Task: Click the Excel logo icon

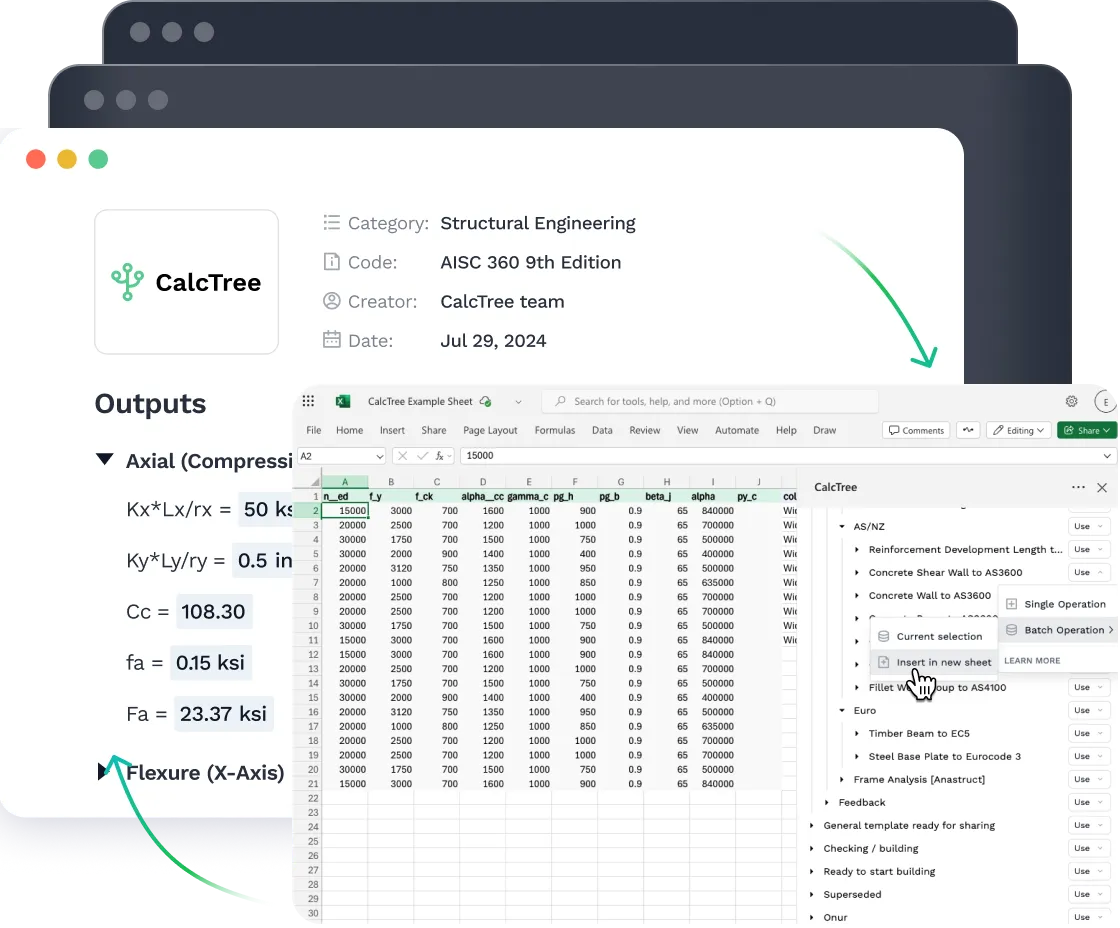Action: pos(343,401)
